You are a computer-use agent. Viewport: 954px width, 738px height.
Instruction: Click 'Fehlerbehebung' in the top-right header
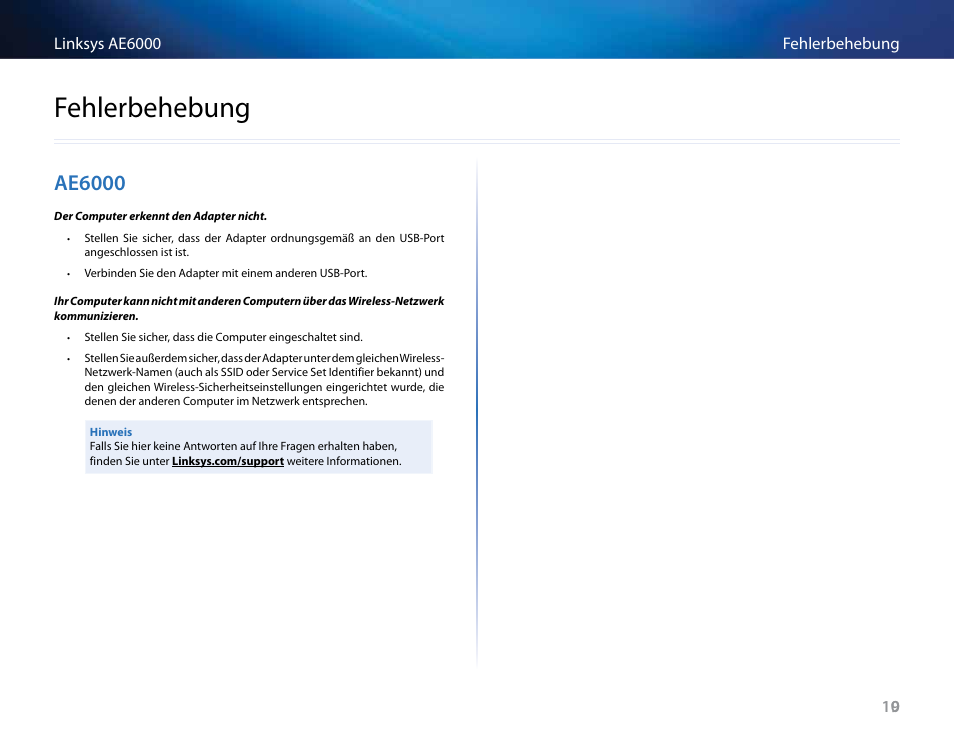(x=840, y=44)
